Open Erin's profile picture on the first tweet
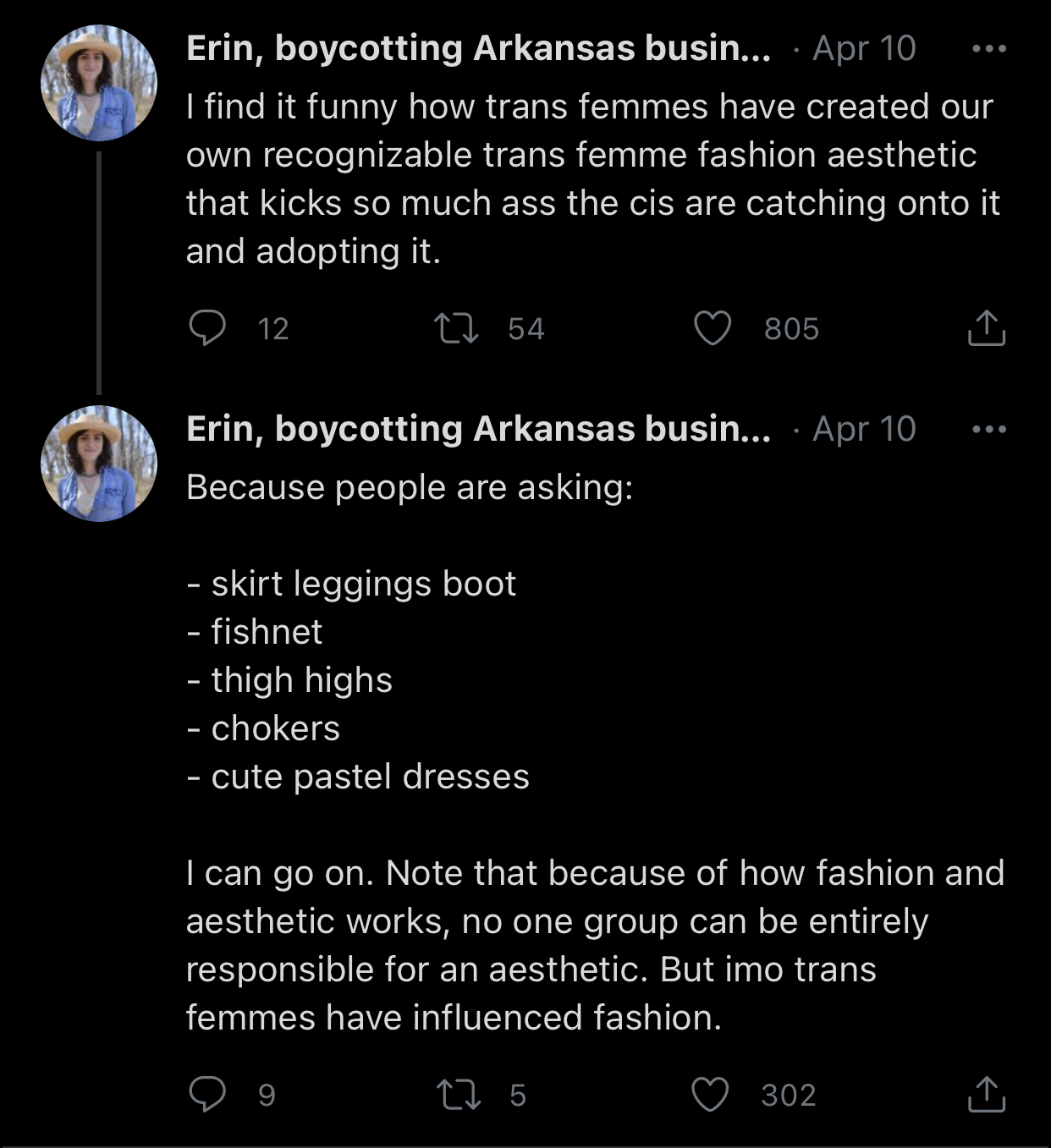The image size is (1051, 1148). tap(99, 83)
